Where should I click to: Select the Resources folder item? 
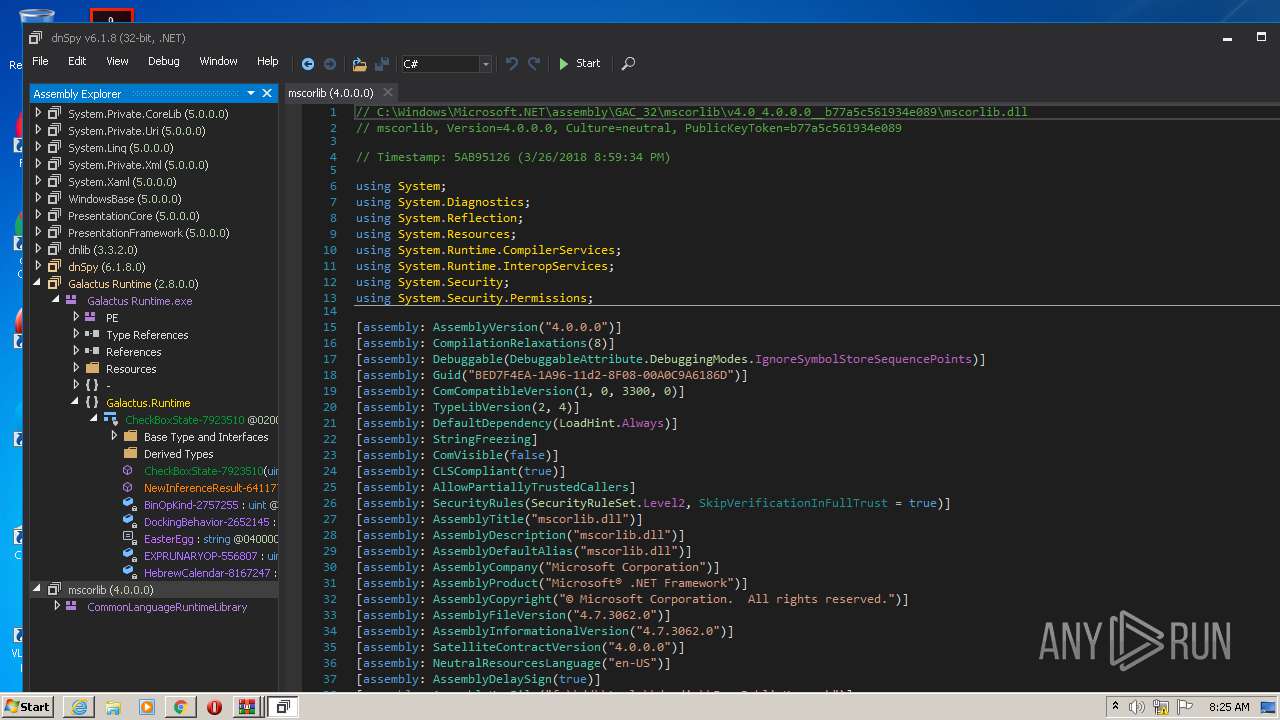tap(131, 368)
